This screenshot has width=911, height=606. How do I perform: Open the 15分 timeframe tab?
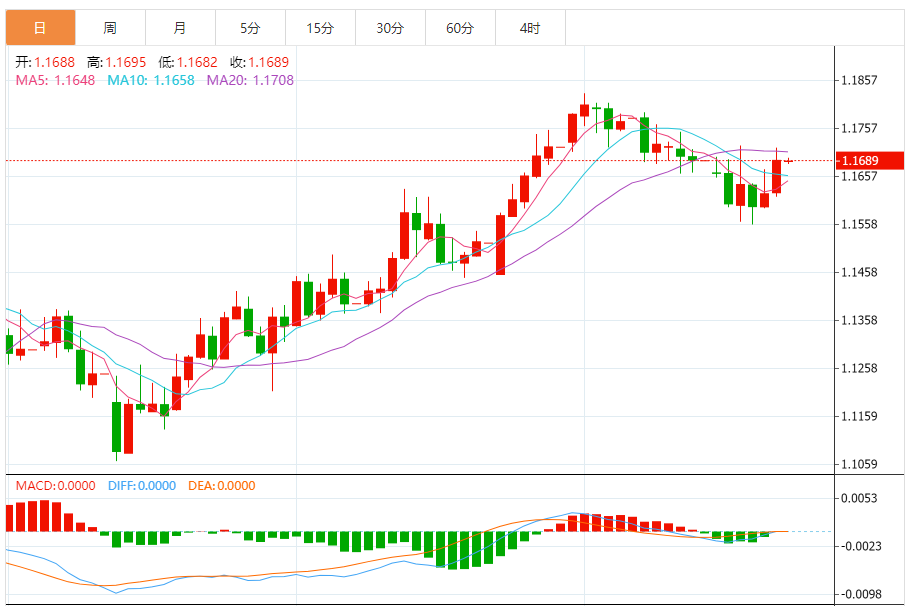click(x=320, y=27)
